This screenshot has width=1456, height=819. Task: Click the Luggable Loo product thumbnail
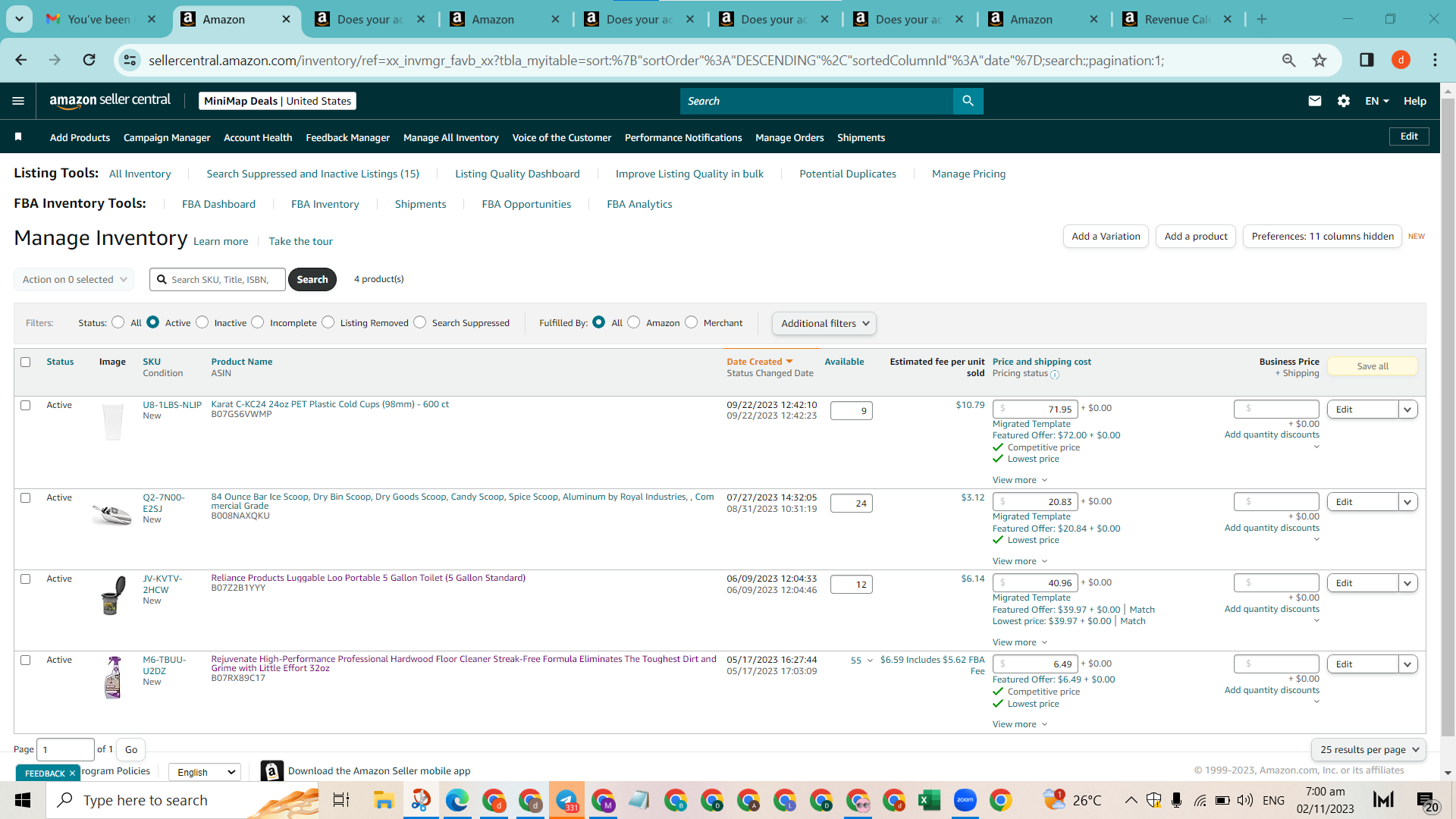pyautogui.click(x=113, y=595)
